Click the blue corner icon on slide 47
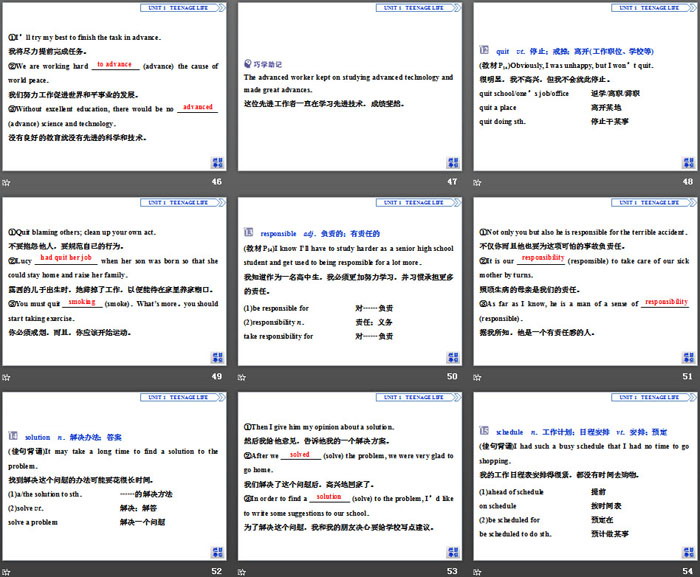This screenshot has width=700, height=577. click(x=453, y=163)
